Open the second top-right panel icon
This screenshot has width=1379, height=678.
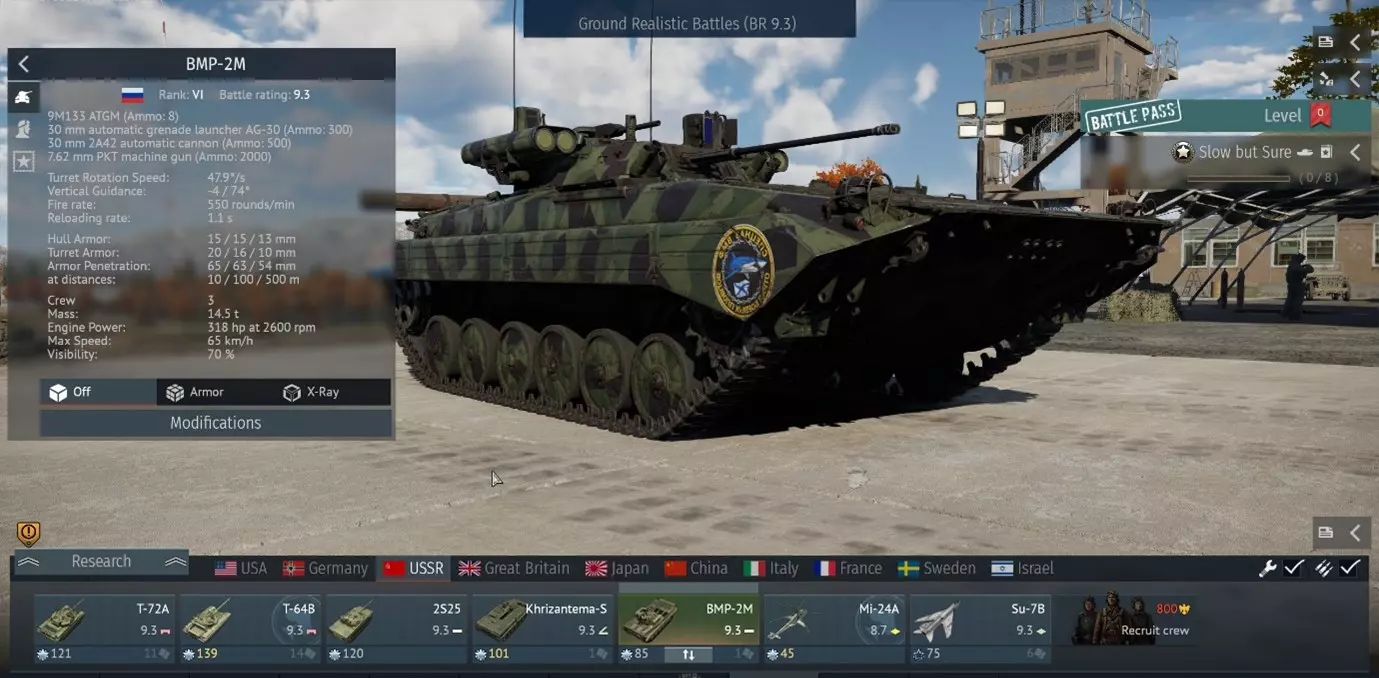(1325, 78)
